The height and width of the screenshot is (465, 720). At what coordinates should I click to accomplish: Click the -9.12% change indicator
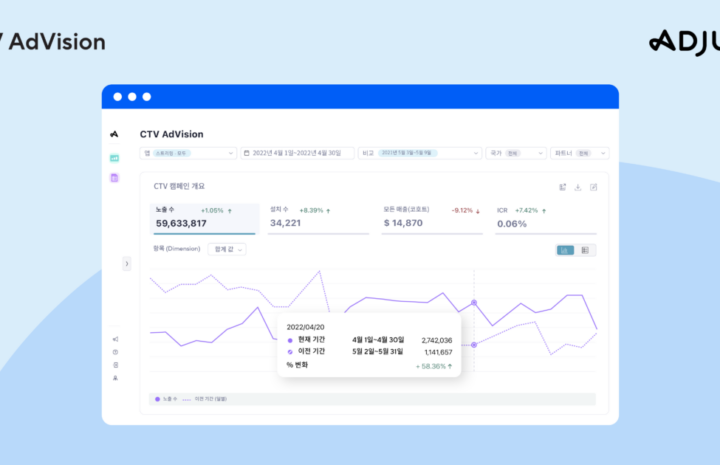[466, 211]
